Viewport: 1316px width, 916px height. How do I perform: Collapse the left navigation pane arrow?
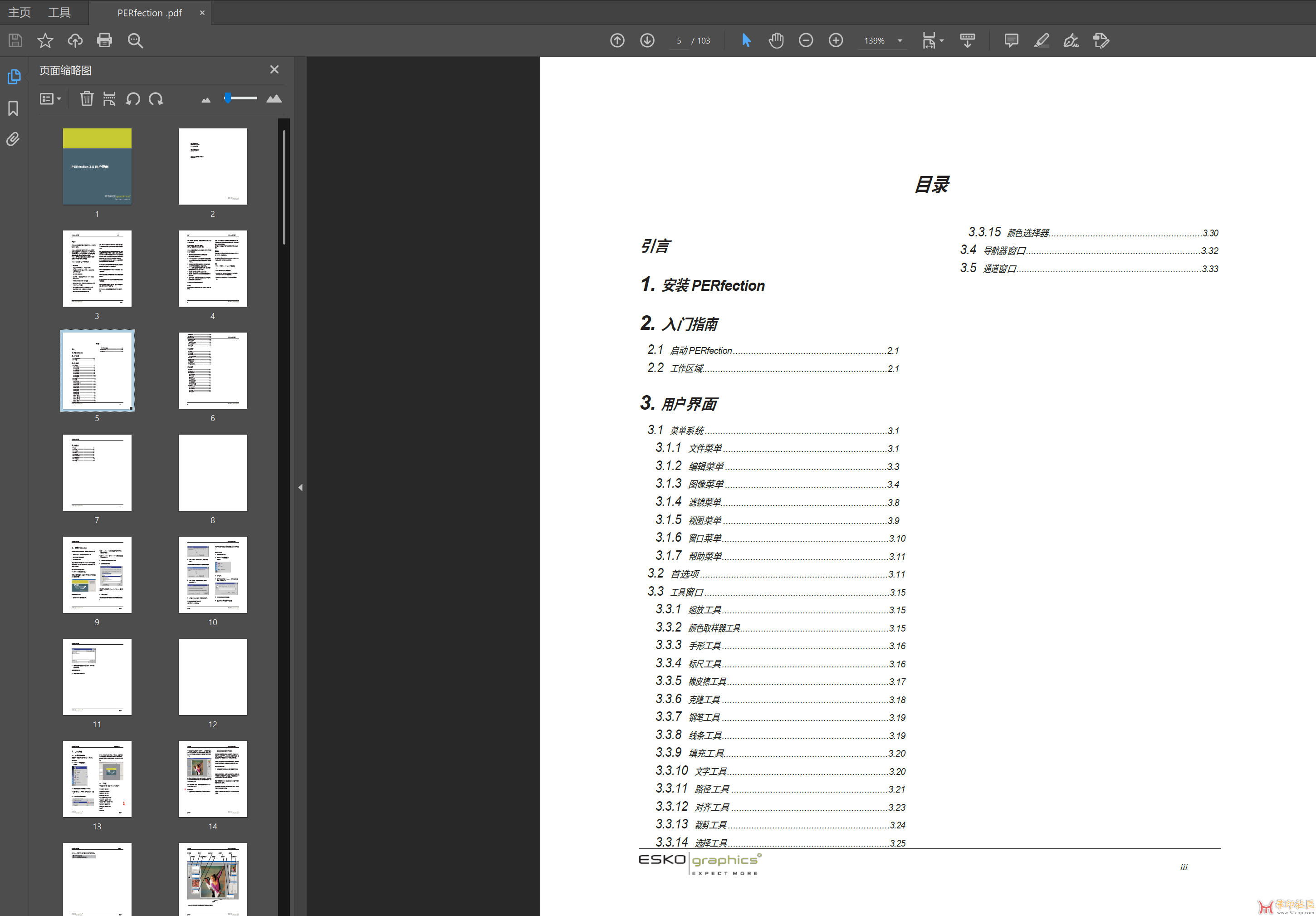coord(300,487)
